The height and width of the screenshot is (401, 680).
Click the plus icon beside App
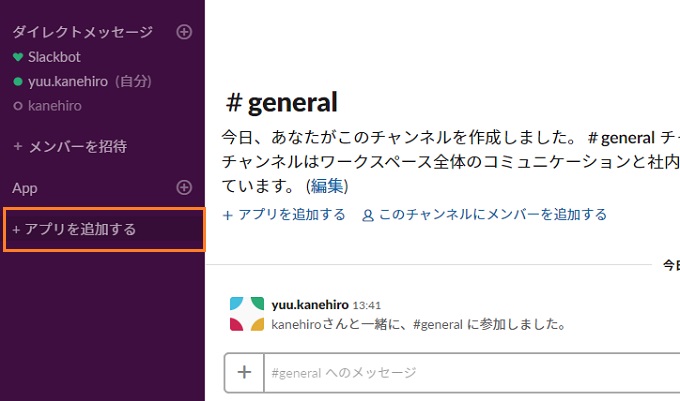click(184, 187)
